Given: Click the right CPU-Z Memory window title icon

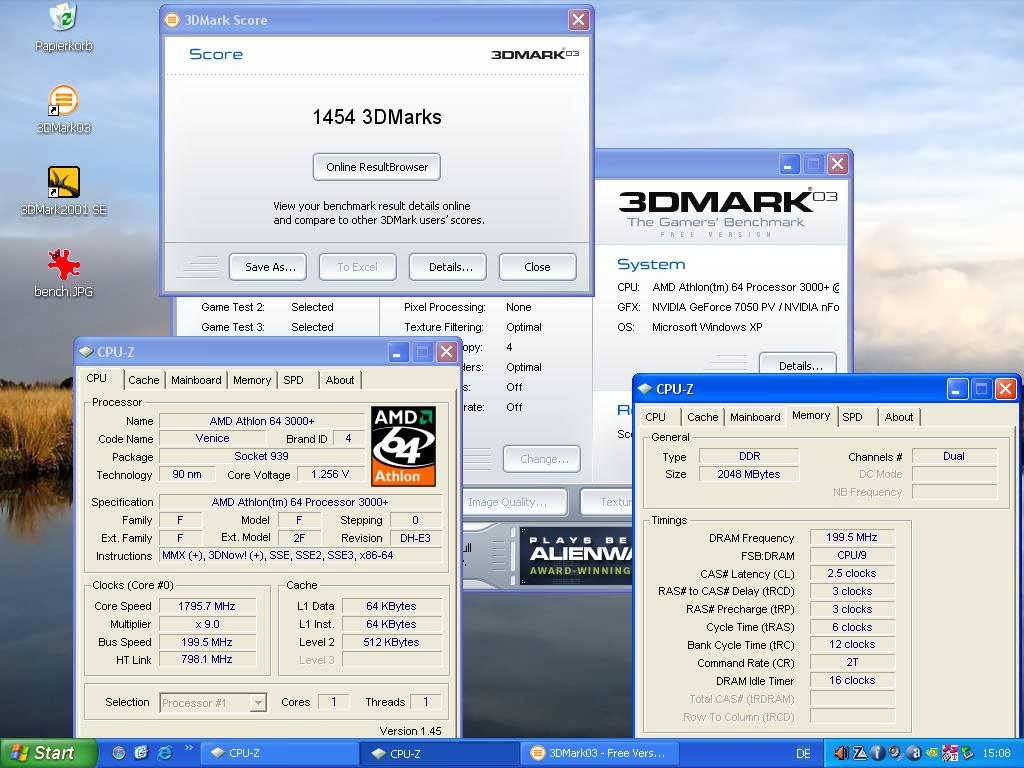Looking at the screenshot, I should tap(645, 389).
